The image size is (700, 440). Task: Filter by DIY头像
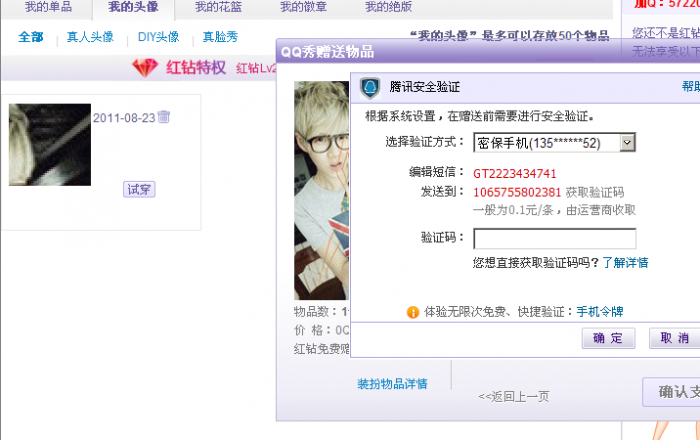[158, 37]
